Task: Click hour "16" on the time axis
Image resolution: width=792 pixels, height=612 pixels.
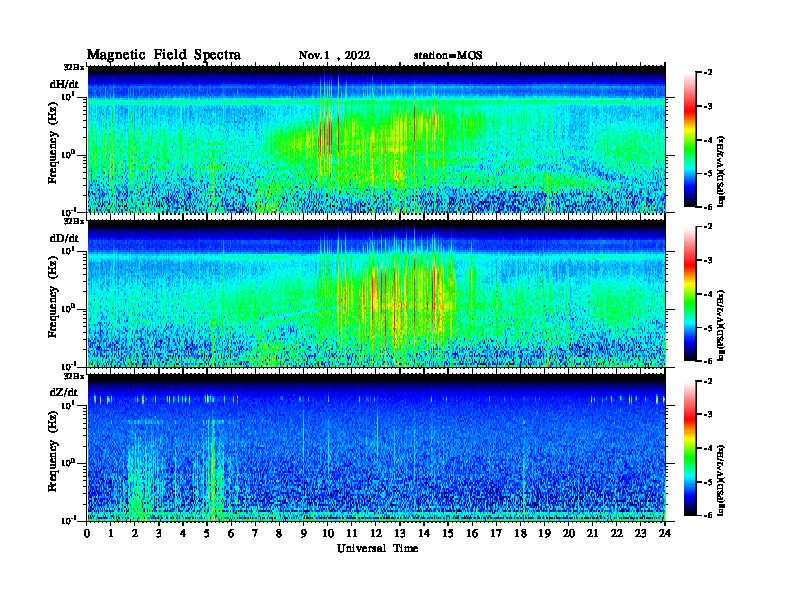Action: pos(472,533)
